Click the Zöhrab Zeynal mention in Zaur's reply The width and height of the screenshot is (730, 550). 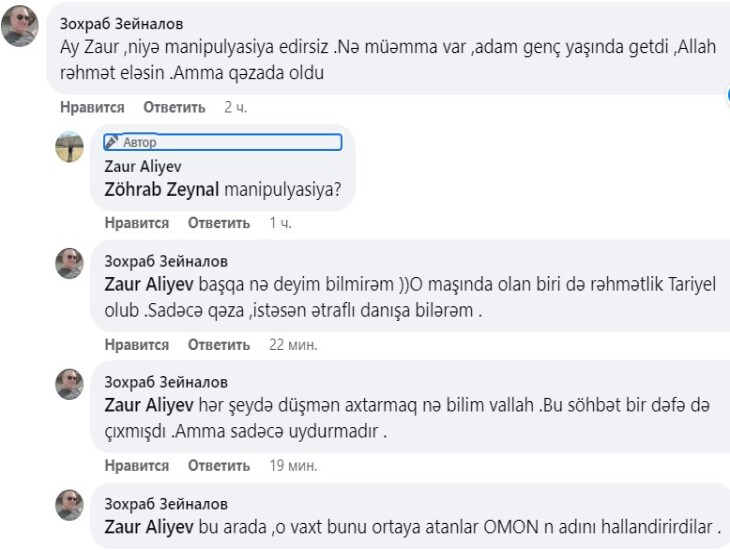pyautogui.click(x=162, y=187)
